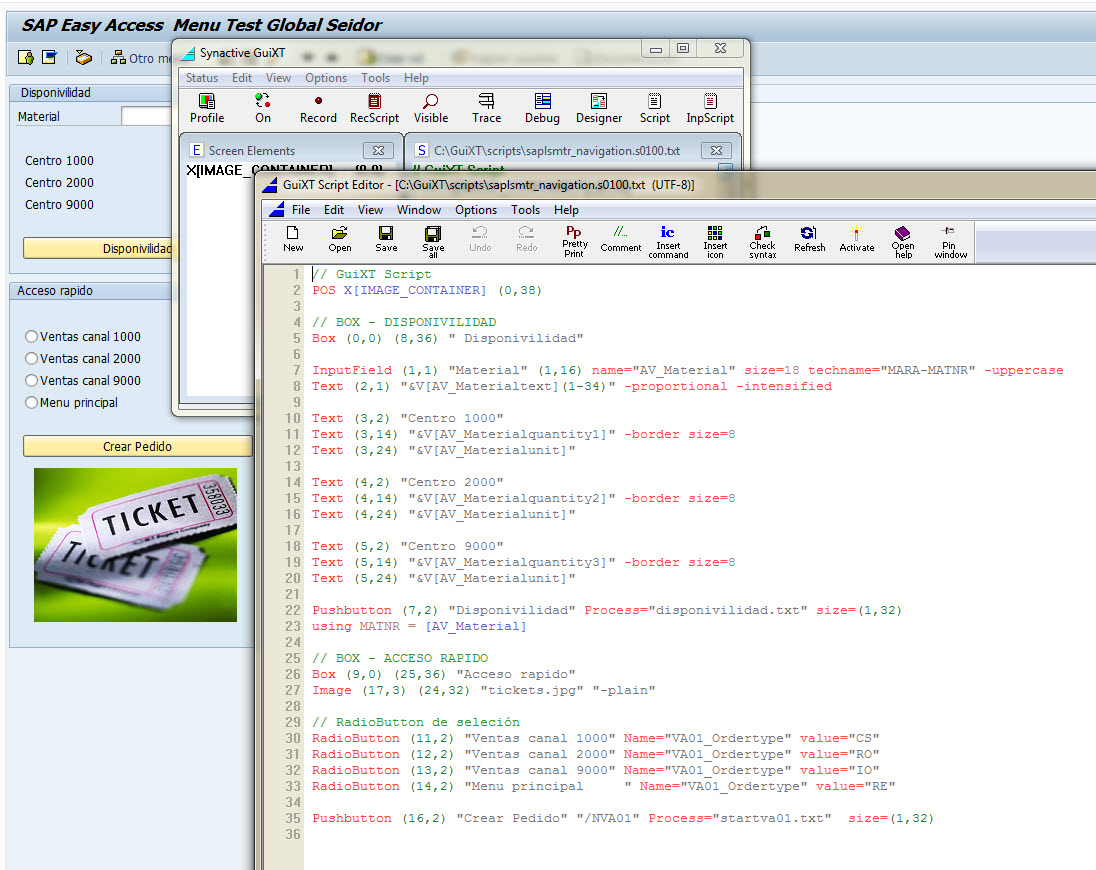Open Designer from GuiXT toolbar
This screenshot has height=870, width=1096.
coord(599,108)
